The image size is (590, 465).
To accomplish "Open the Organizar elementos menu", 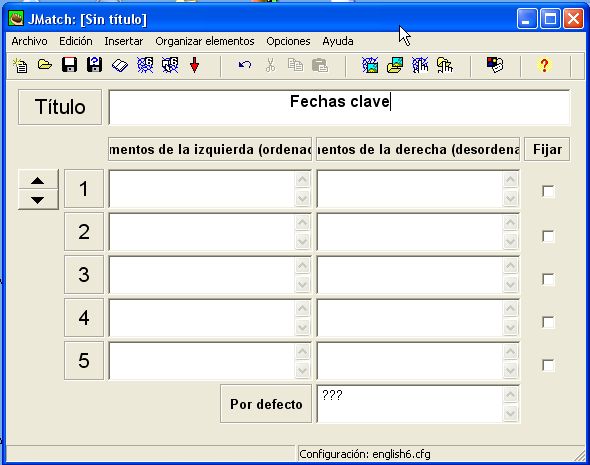I will (205, 41).
